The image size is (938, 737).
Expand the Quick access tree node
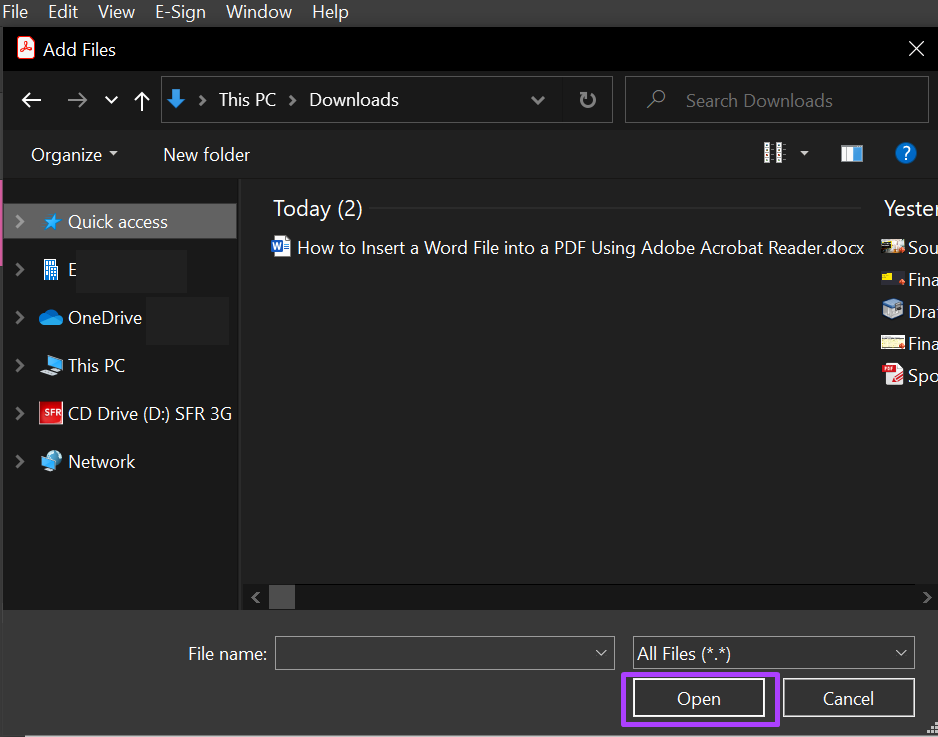pyautogui.click(x=20, y=222)
